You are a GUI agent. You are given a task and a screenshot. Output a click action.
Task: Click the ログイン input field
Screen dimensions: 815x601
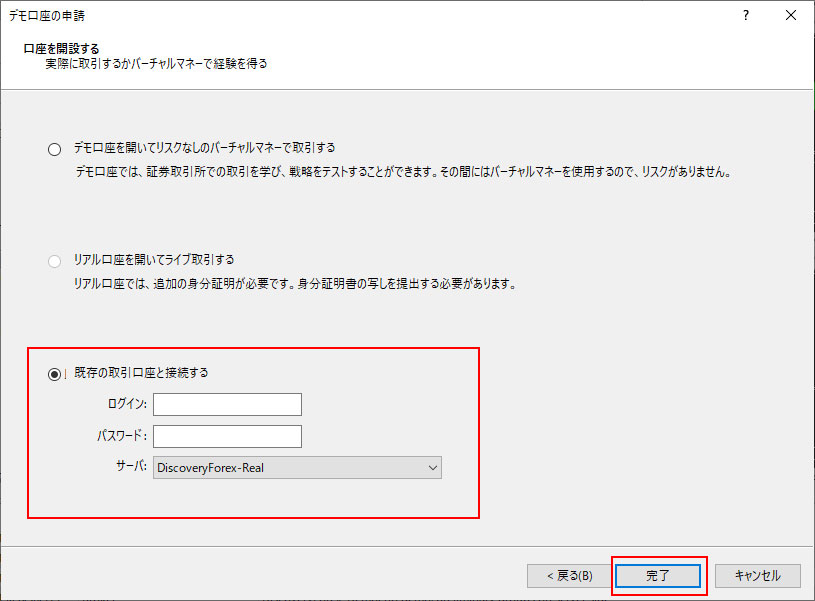pyautogui.click(x=227, y=404)
